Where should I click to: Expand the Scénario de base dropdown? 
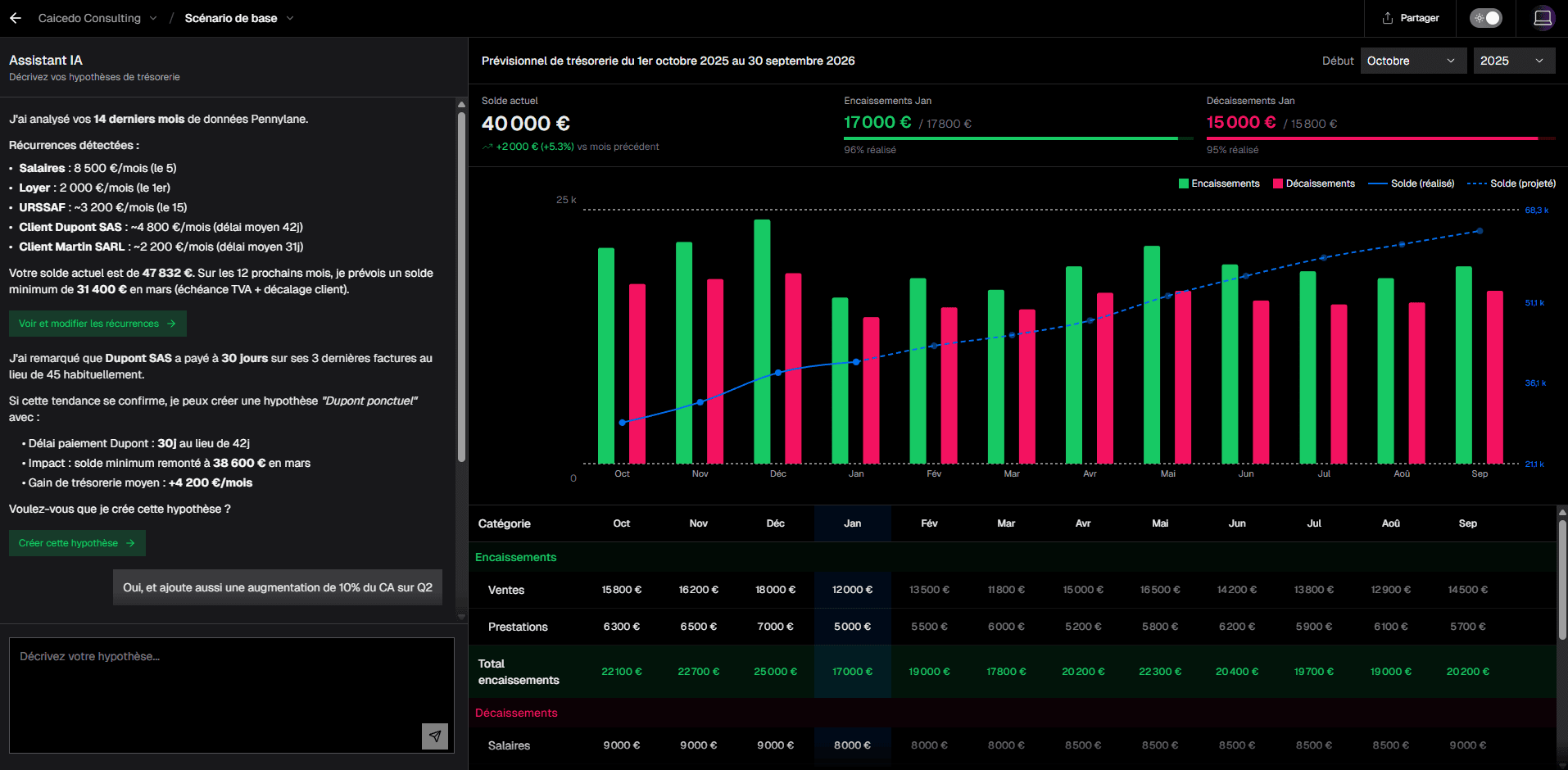pyautogui.click(x=238, y=17)
